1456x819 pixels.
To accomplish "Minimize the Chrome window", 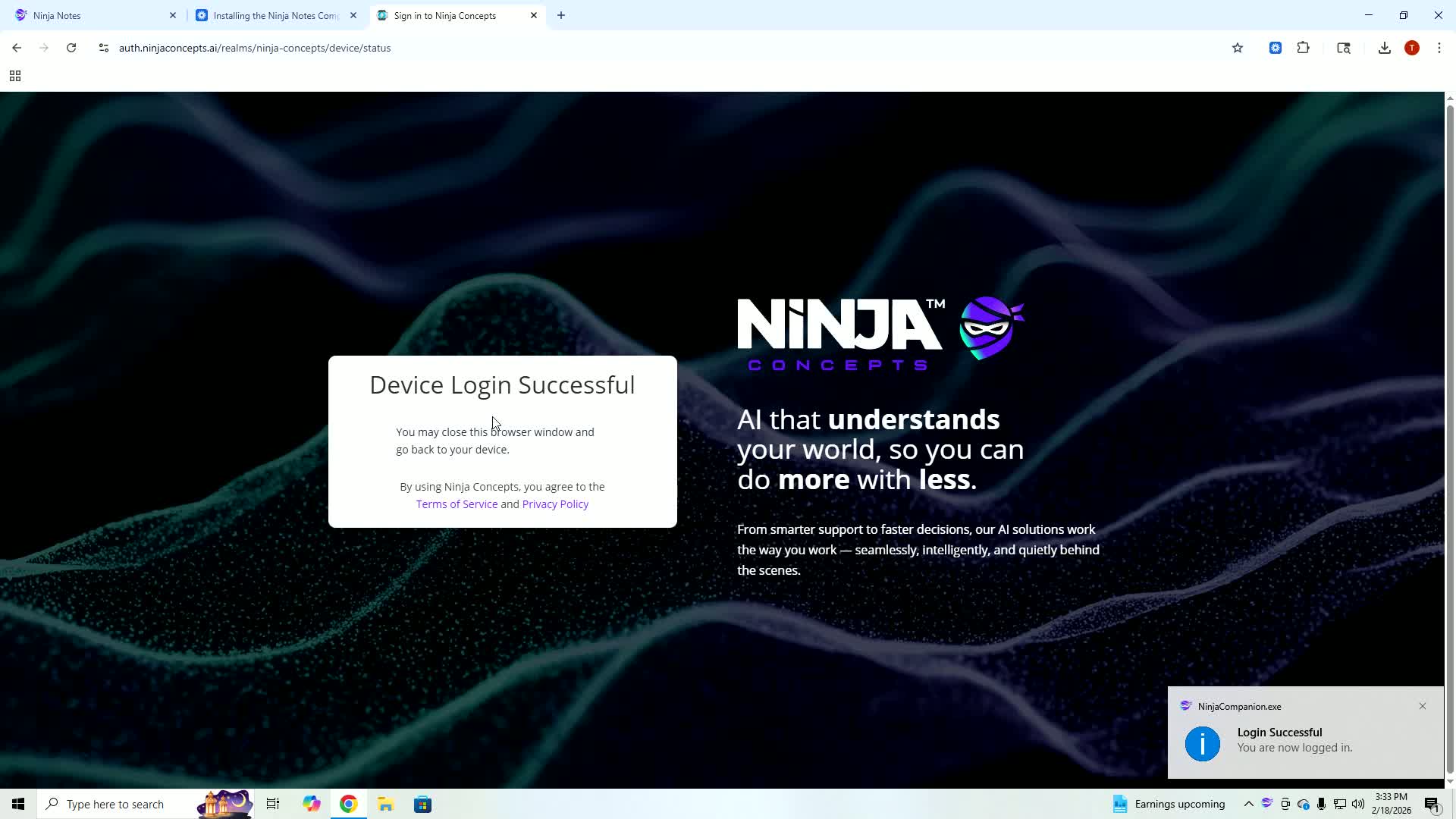I will point(1369,15).
